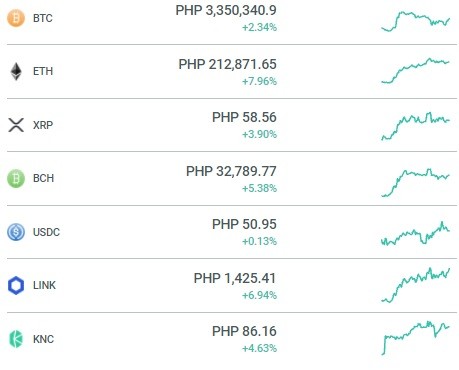Click the teal Kyber KNC icon
The width and height of the screenshot is (459, 370).
[x=16, y=339]
